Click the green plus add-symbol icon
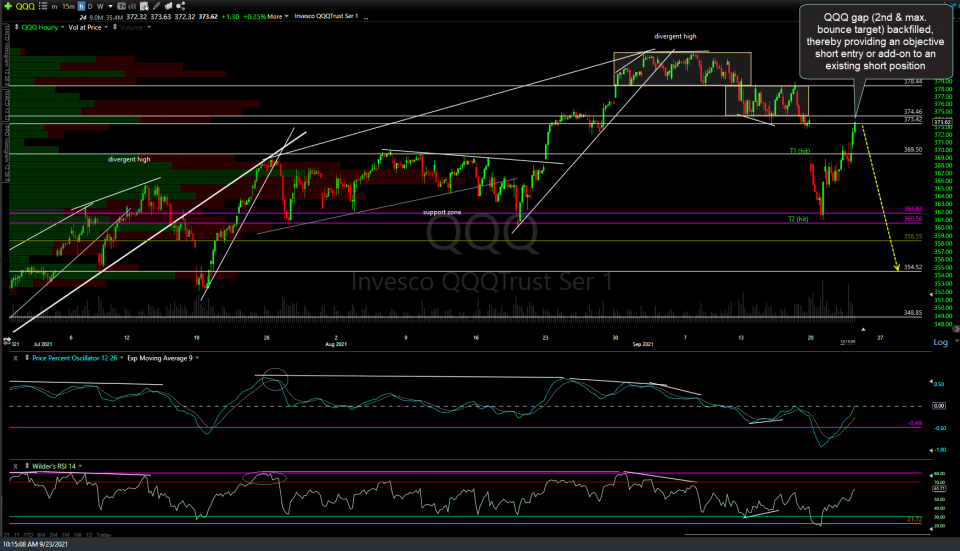 tap(8, 6)
